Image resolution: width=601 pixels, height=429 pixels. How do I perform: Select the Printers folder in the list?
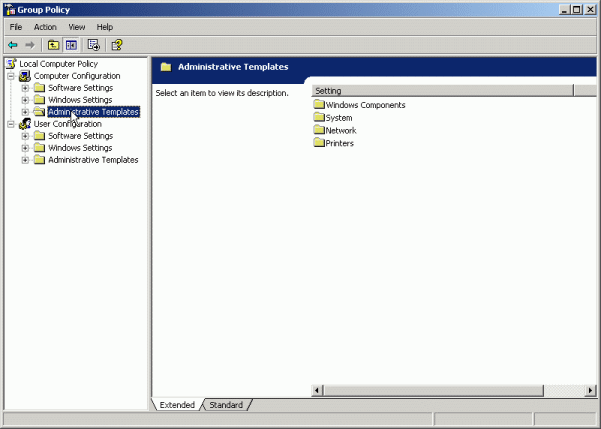(339, 143)
